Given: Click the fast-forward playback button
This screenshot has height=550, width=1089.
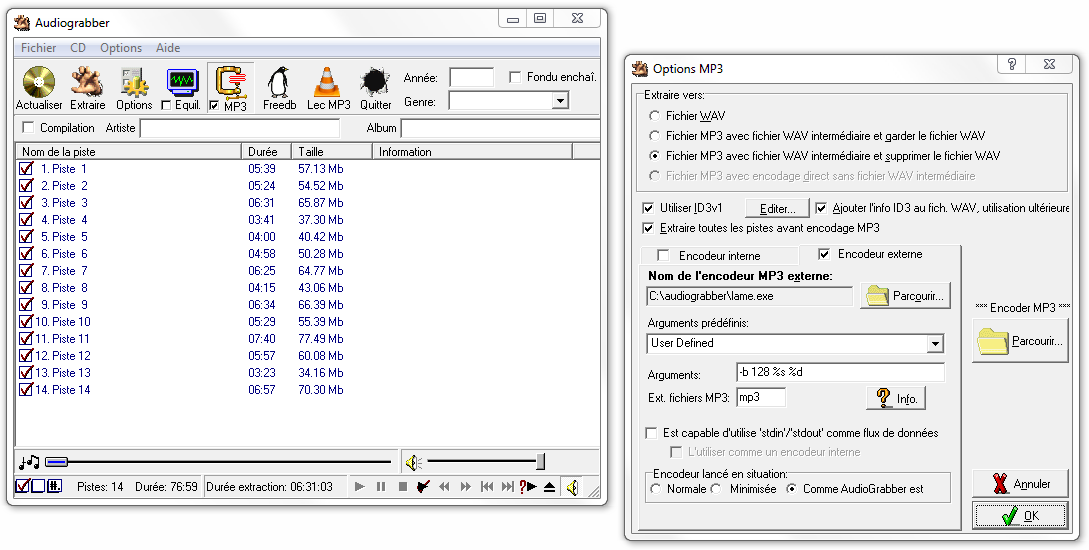Looking at the screenshot, I should point(465,487).
